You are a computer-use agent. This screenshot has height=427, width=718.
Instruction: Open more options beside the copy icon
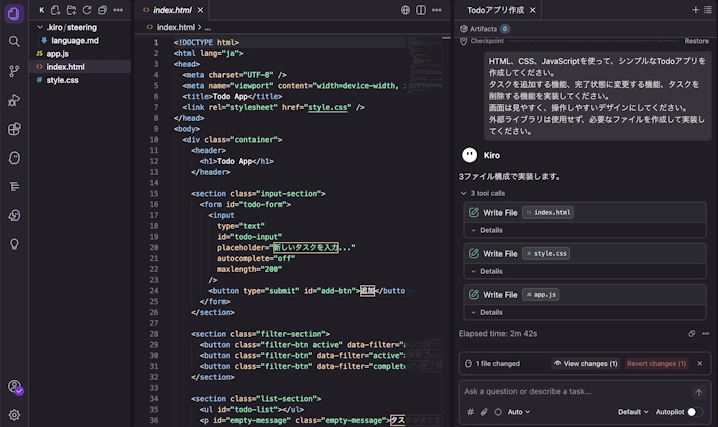(x=706, y=334)
